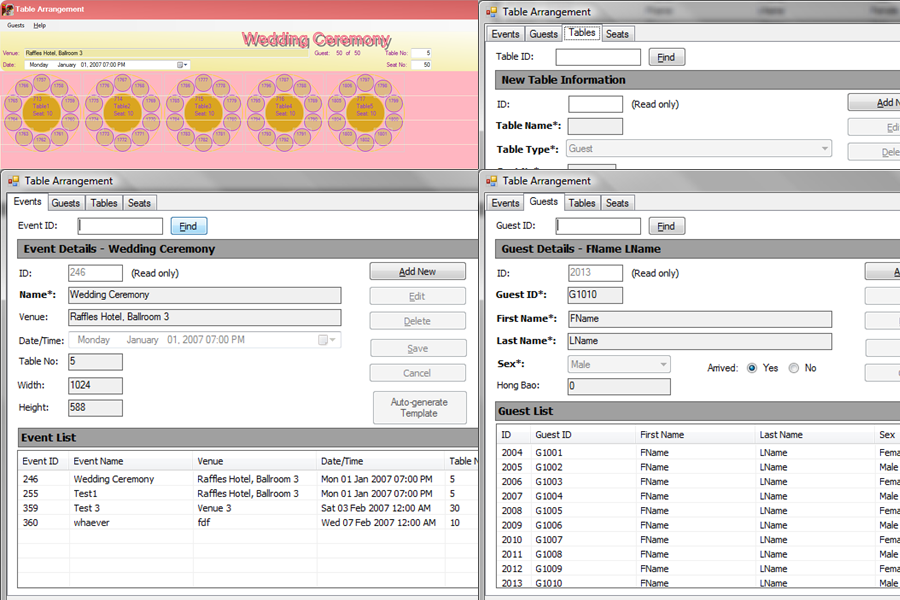Switch to Seats tab in Event window

[139, 203]
